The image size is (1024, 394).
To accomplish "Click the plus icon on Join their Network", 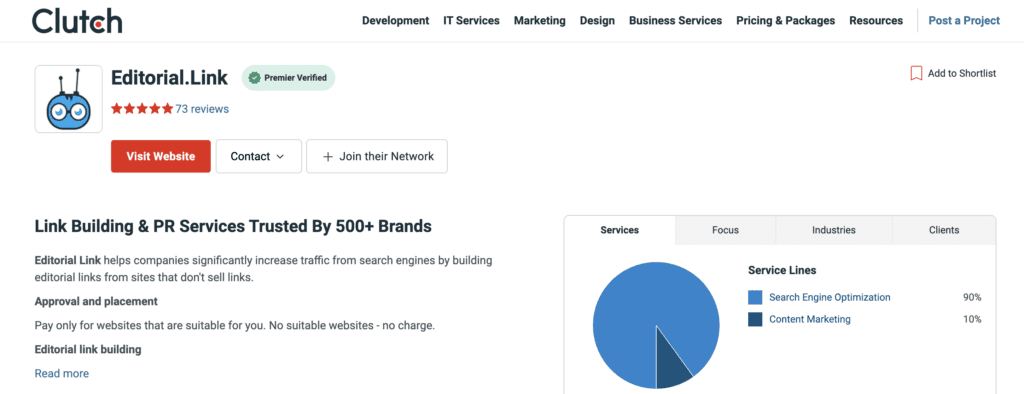I will (x=328, y=157).
